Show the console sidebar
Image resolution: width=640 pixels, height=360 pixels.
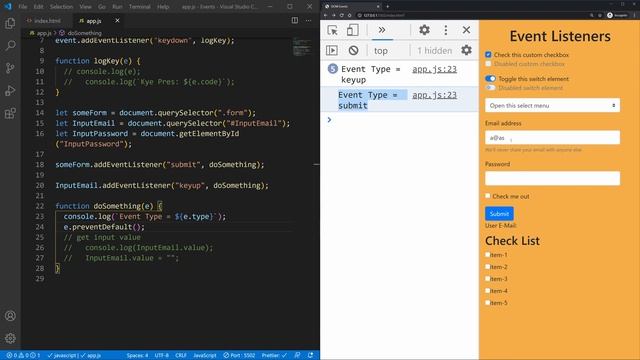point(332,50)
